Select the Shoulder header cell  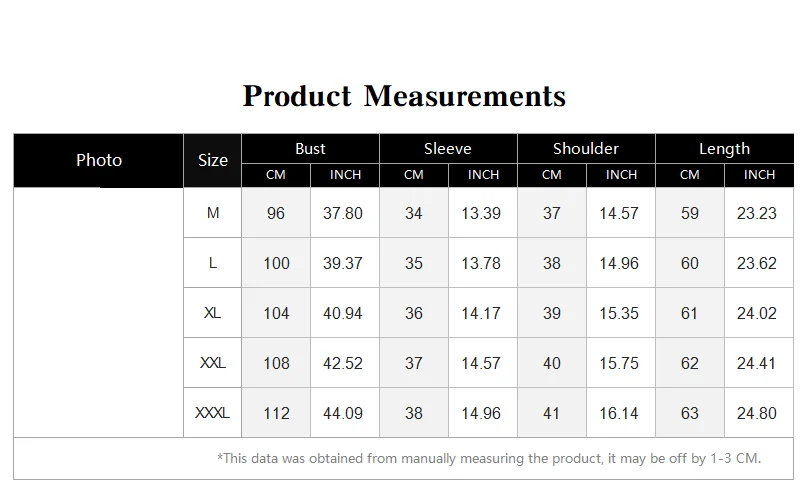coord(586,149)
